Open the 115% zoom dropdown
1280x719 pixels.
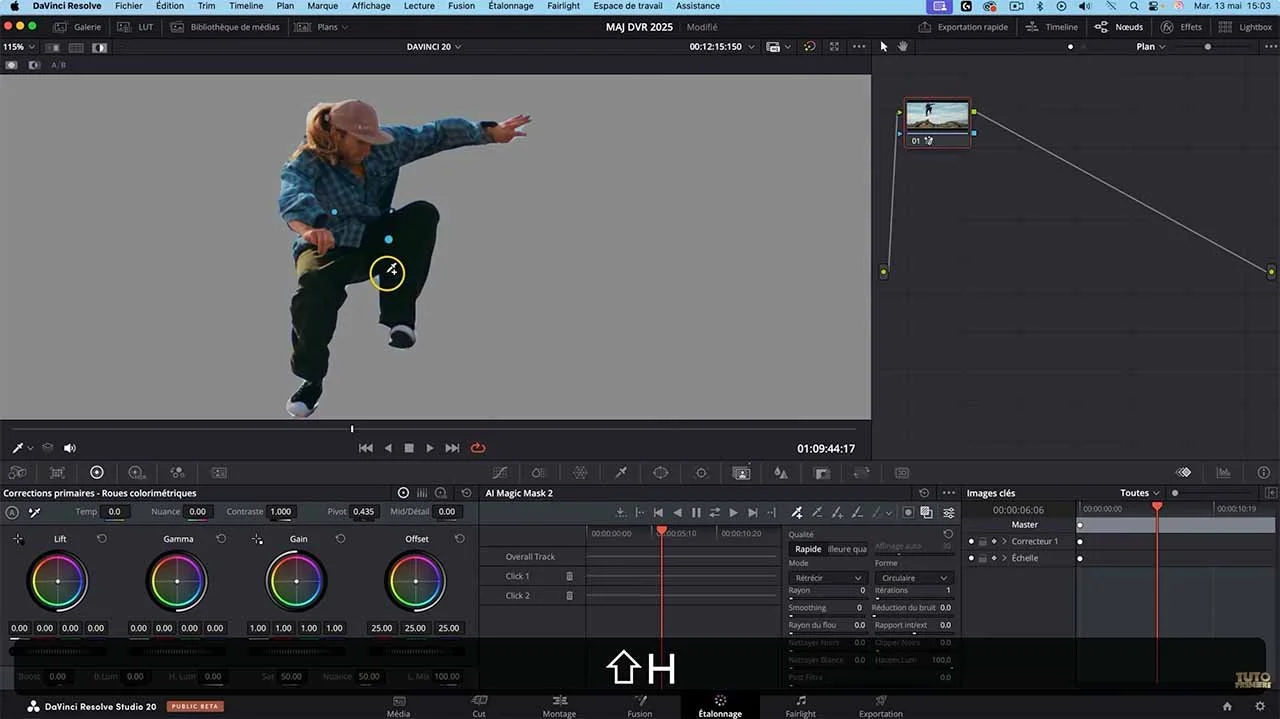(19, 46)
